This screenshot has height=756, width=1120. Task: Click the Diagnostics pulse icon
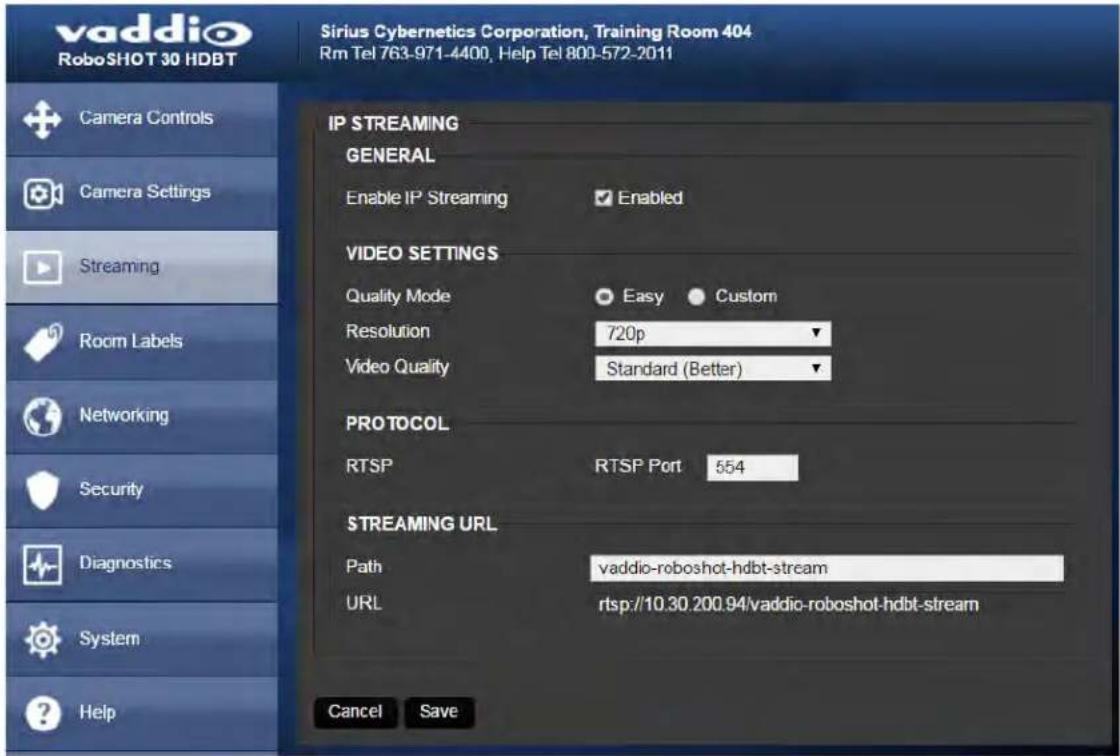pos(43,565)
